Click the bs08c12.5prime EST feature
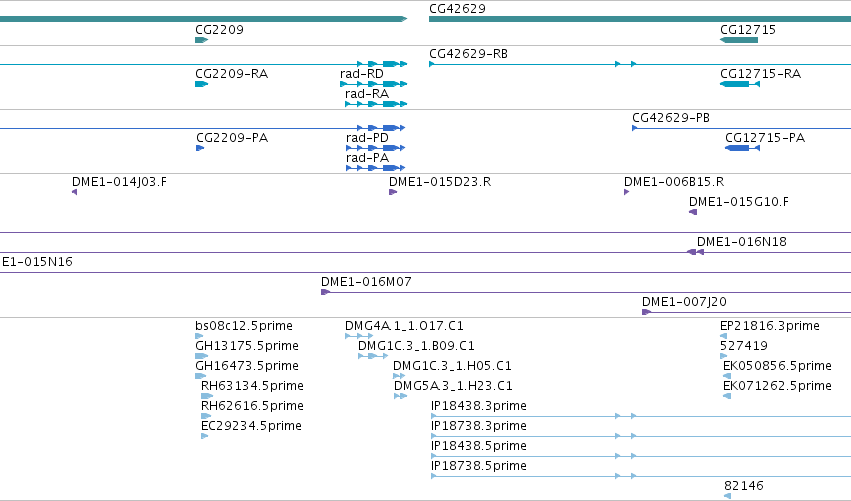 tap(199, 337)
